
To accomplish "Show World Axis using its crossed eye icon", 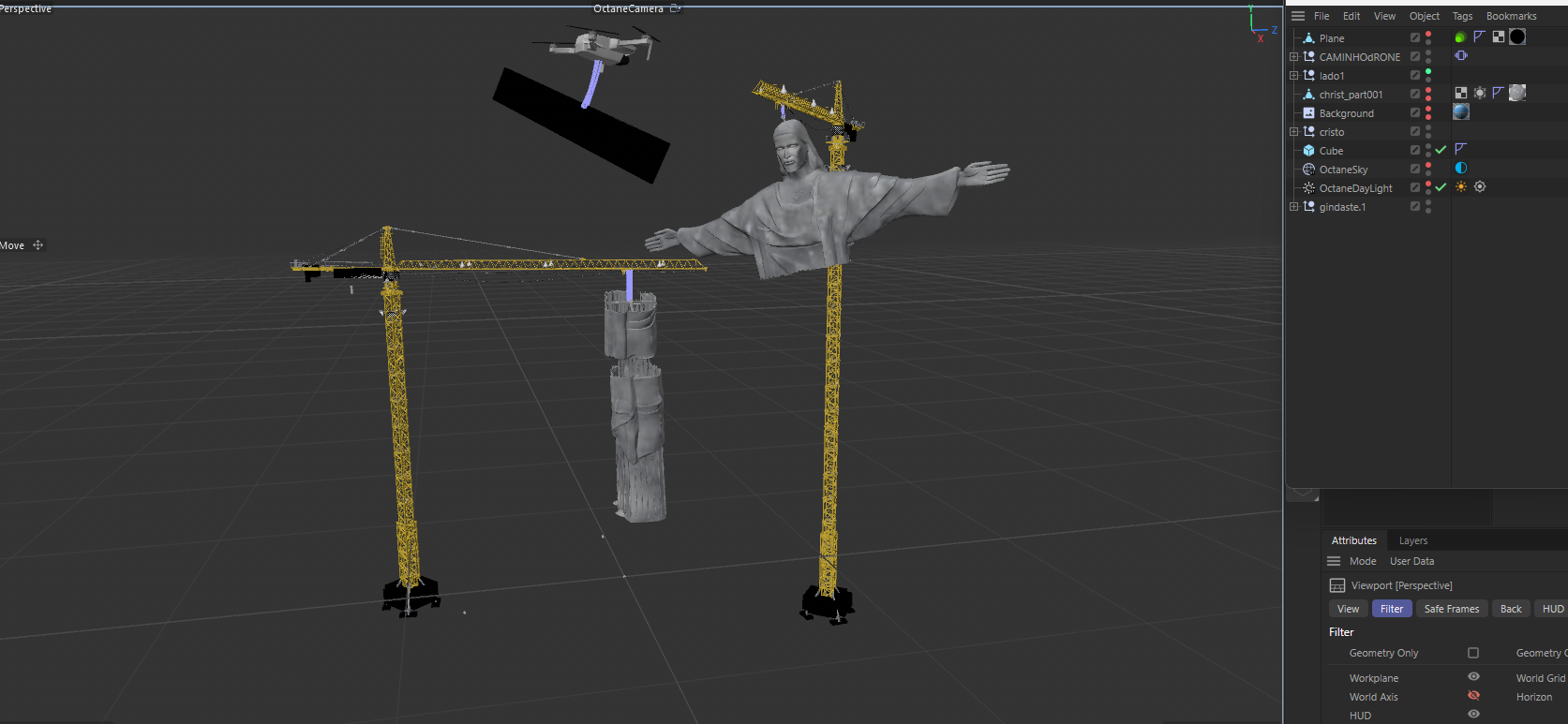I will [x=1473, y=695].
